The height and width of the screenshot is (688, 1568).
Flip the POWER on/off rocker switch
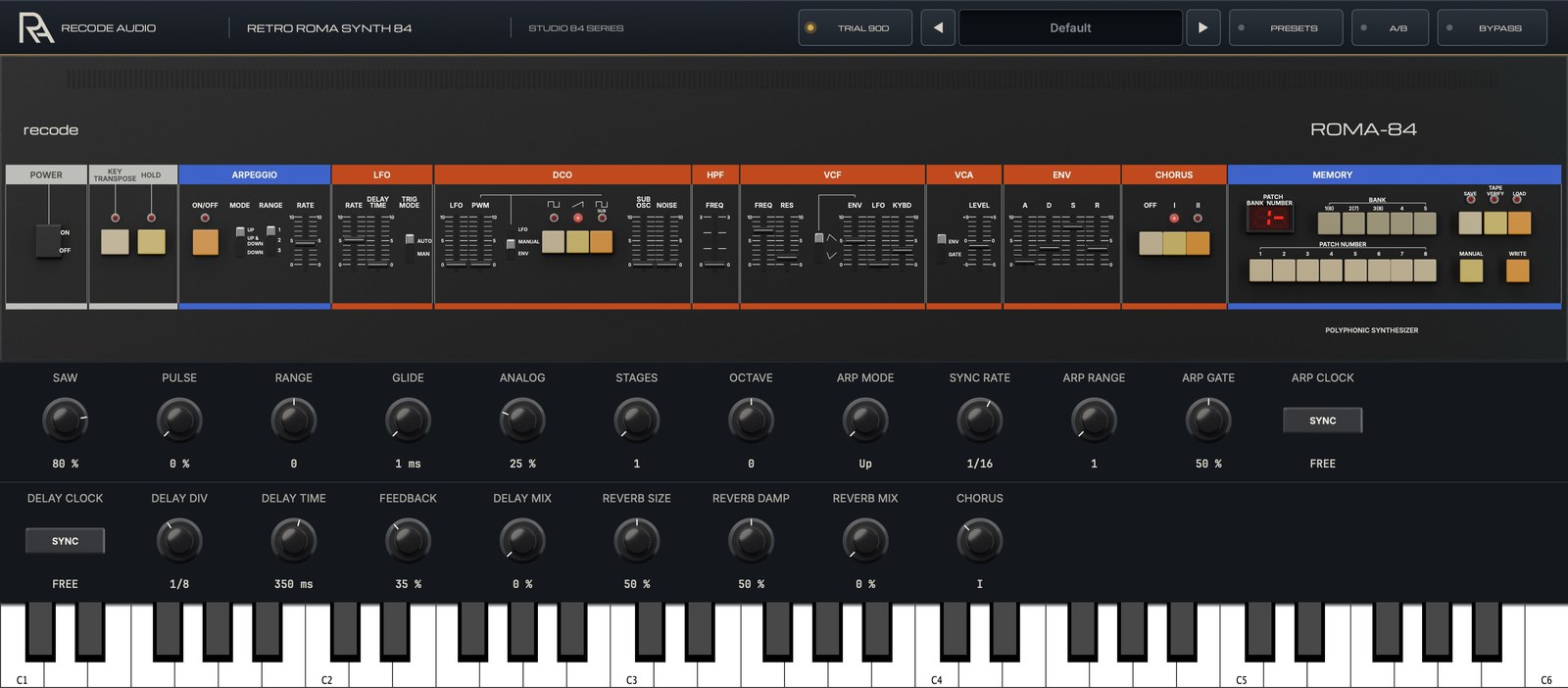(x=48, y=240)
